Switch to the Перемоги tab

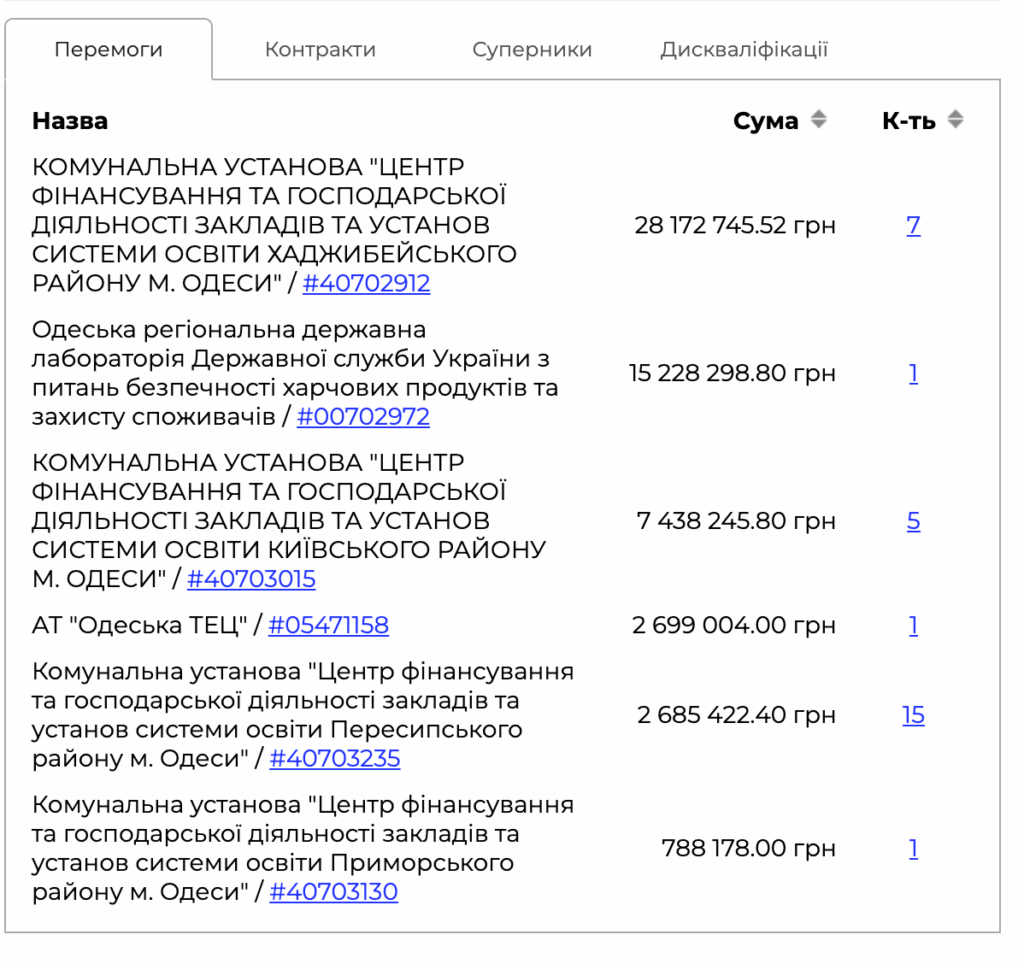pos(108,49)
